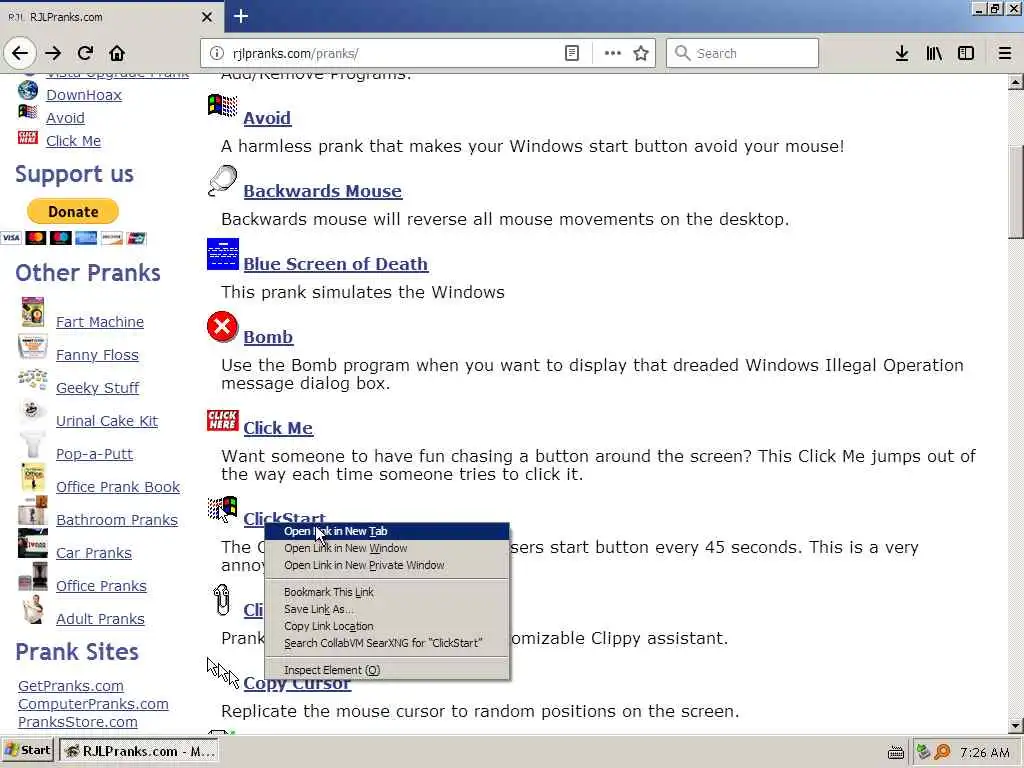Open the Pop-a-Putt link
This screenshot has height=768, width=1024.
[95, 454]
